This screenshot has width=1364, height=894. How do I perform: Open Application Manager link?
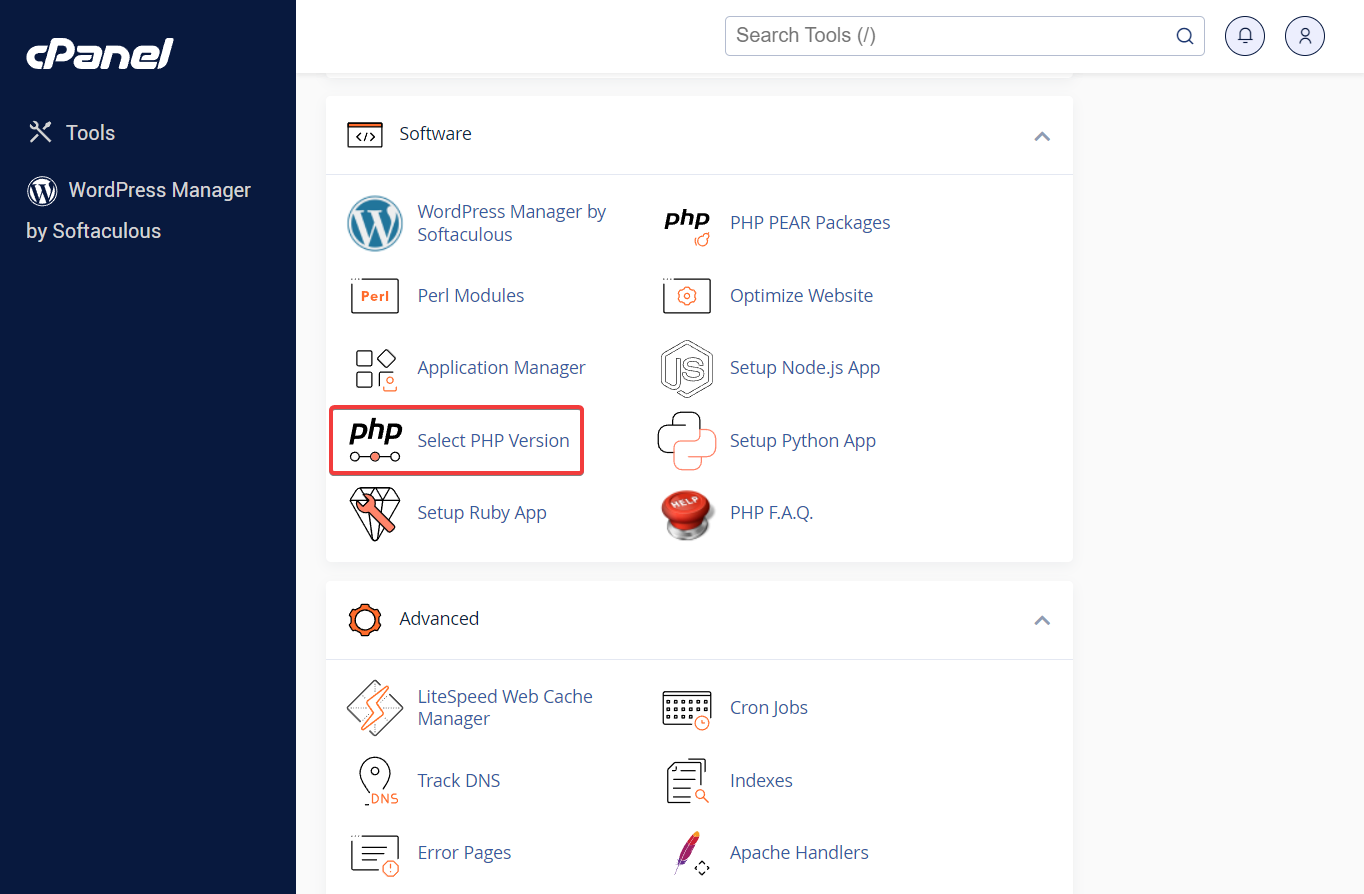[x=501, y=368]
